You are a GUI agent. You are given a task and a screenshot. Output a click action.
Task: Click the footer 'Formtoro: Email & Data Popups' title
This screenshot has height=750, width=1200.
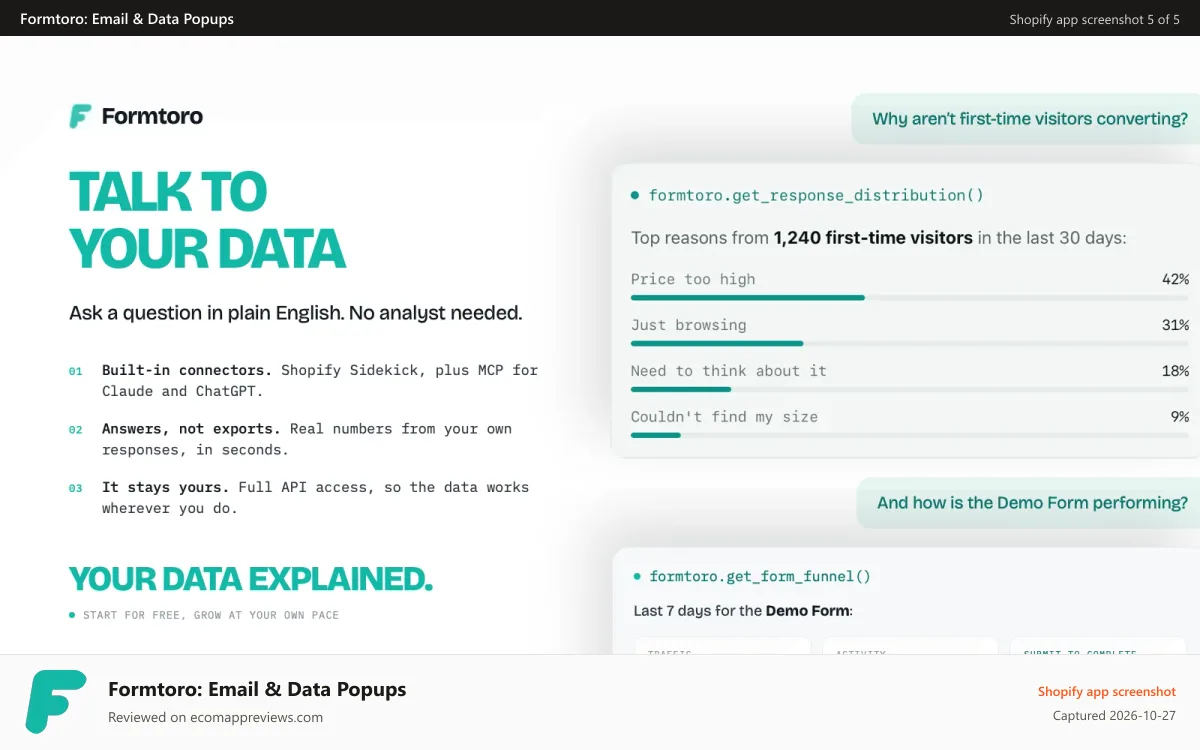257,689
